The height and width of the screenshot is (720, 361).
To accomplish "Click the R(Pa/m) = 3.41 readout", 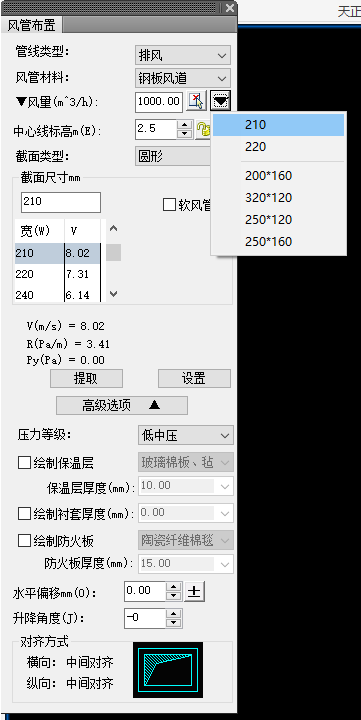I will [x=68, y=343].
